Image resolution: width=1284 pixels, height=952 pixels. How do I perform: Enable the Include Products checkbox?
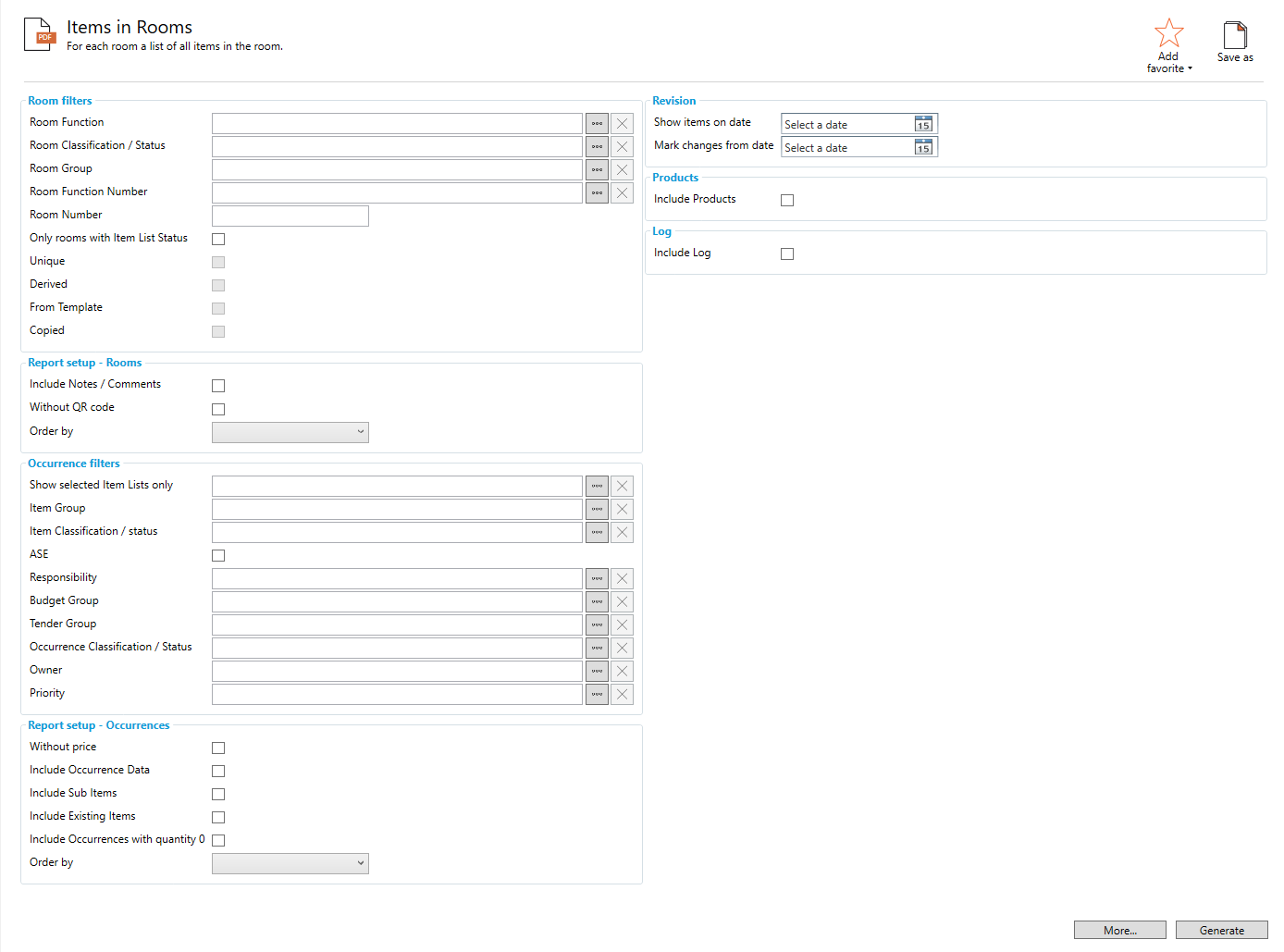coord(786,200)
